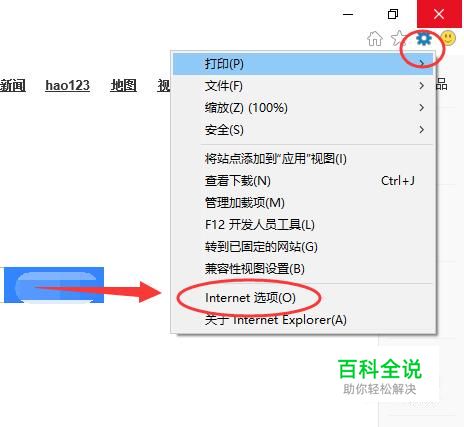Open the 地图 link
Viewport: 464px width, 427px height.
(x=123, y=85)
